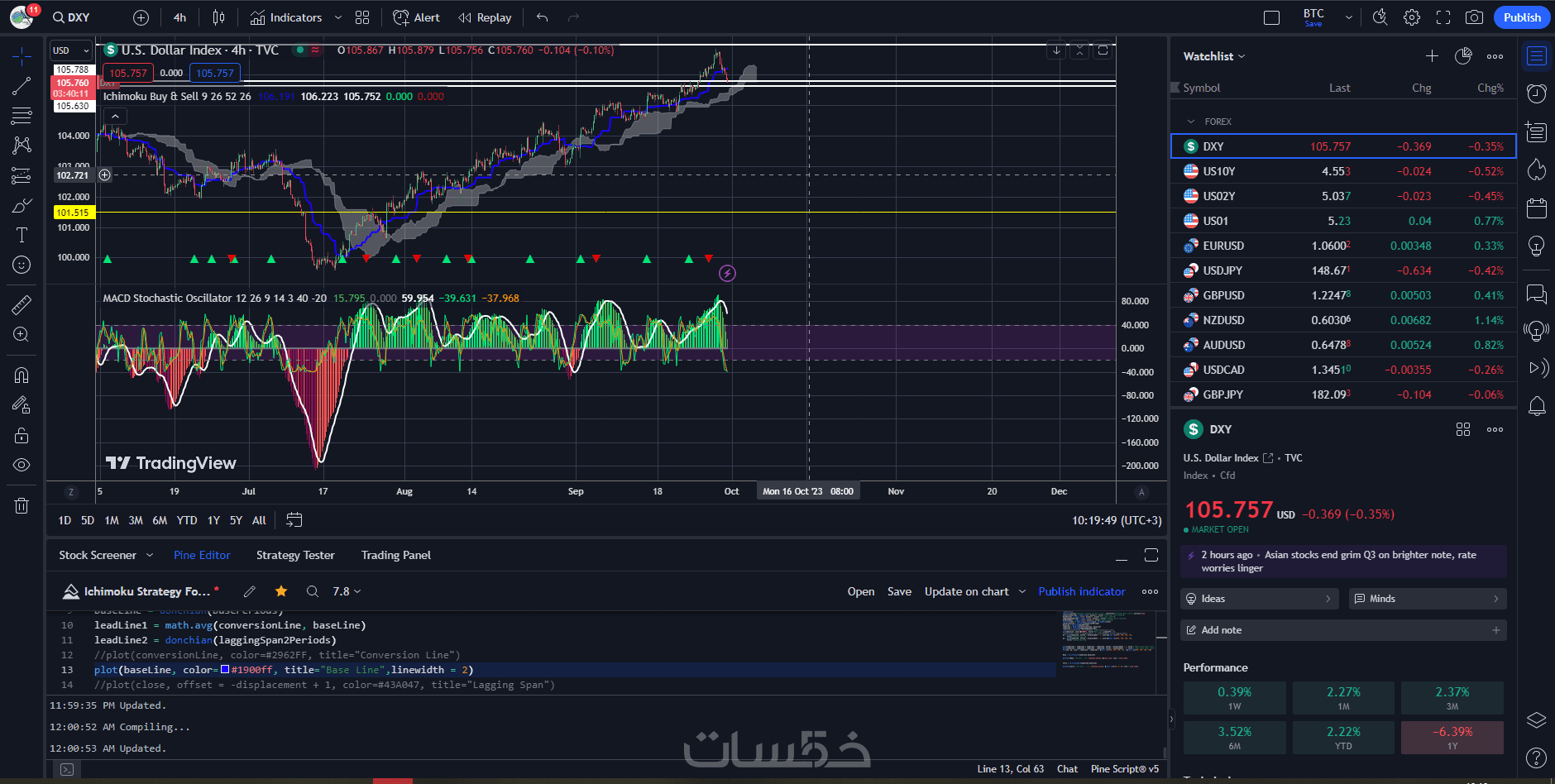
Task: Add symbol to watchlist with plus icon
Action: 1432,56
